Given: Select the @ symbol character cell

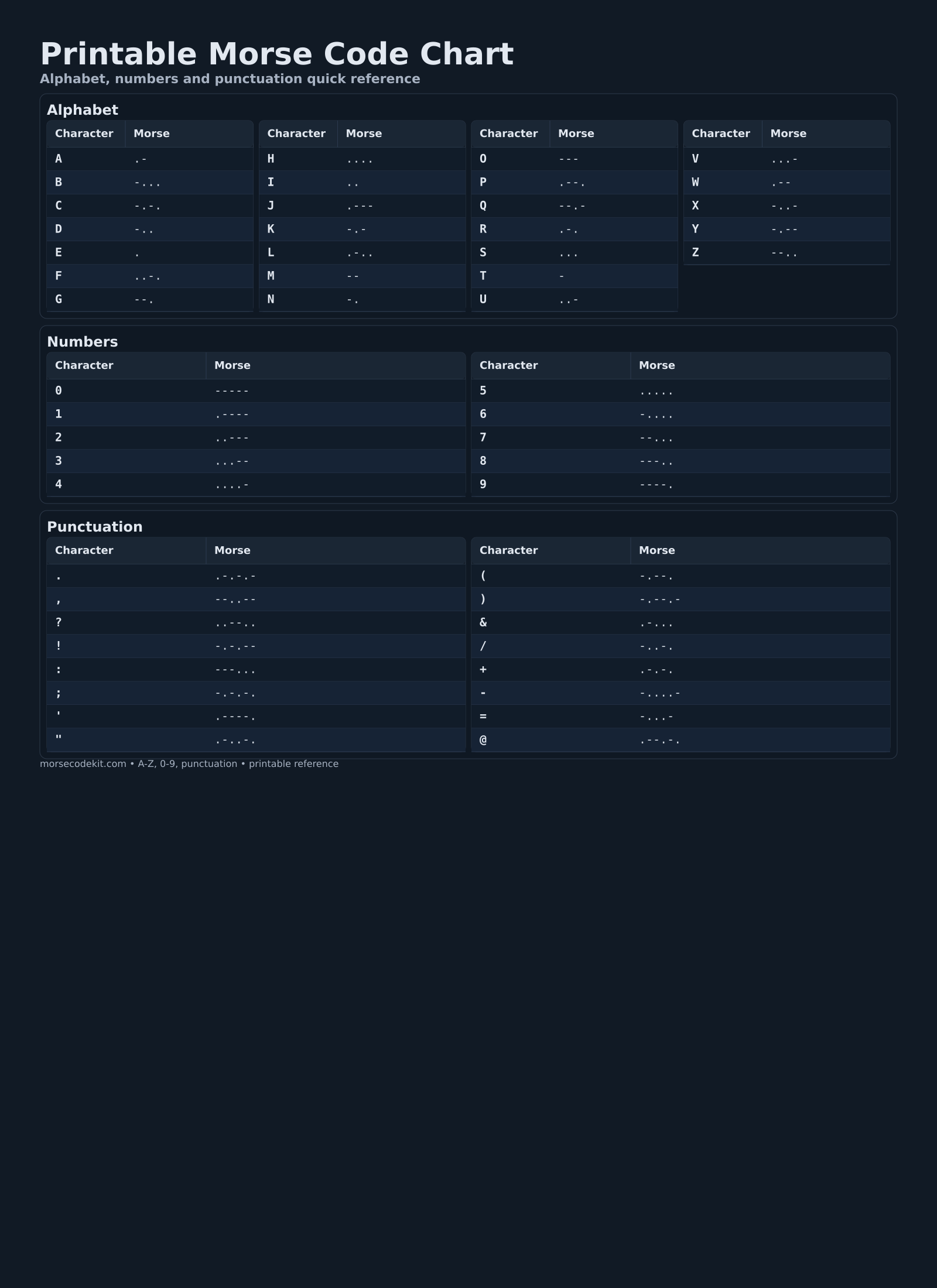Looking at the screenshot, I should tap(483, 739).
